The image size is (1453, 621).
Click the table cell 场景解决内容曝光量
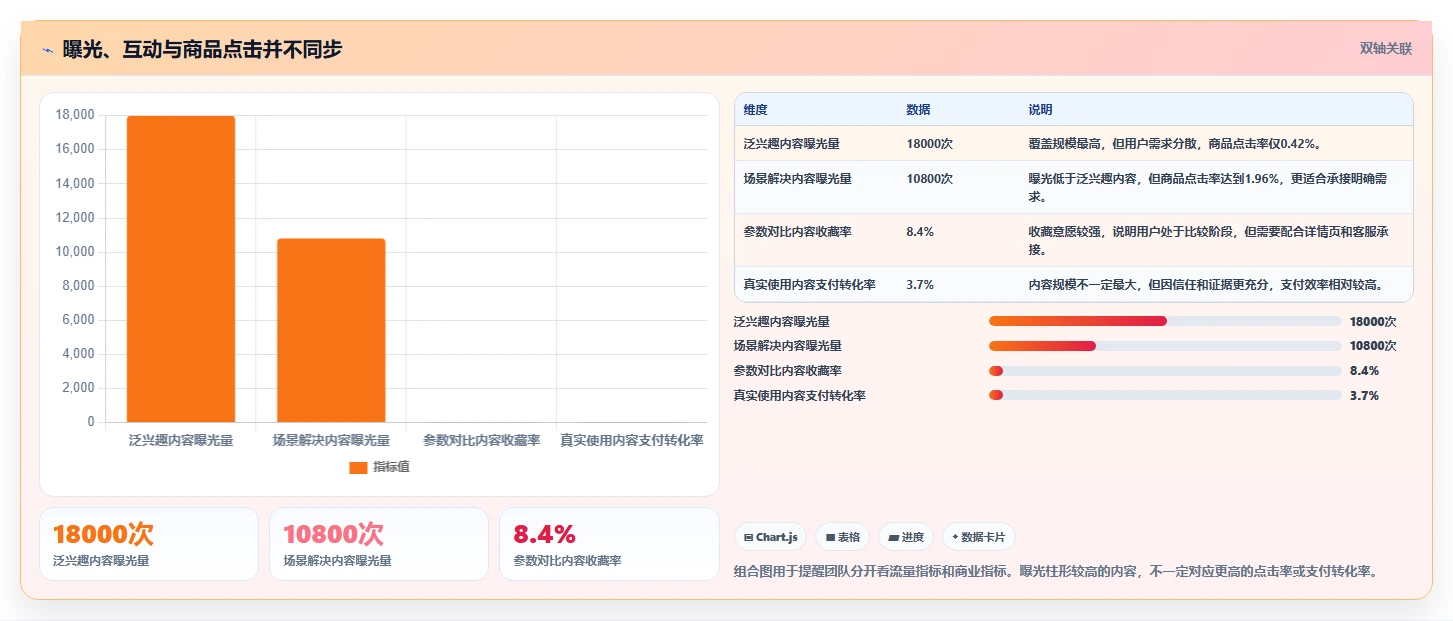(x=797, y=179)
